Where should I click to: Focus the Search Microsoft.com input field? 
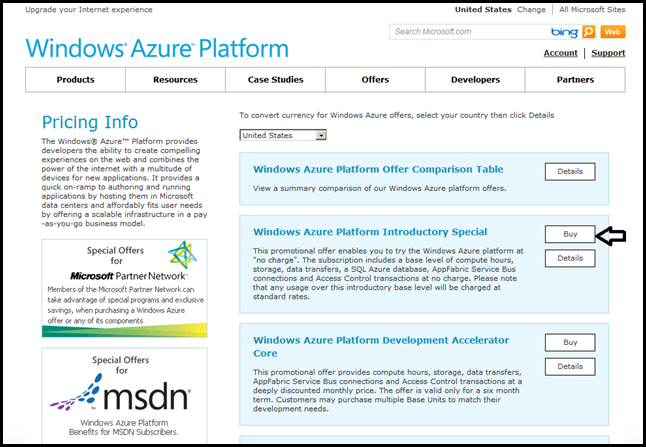(x=470, y=32)
